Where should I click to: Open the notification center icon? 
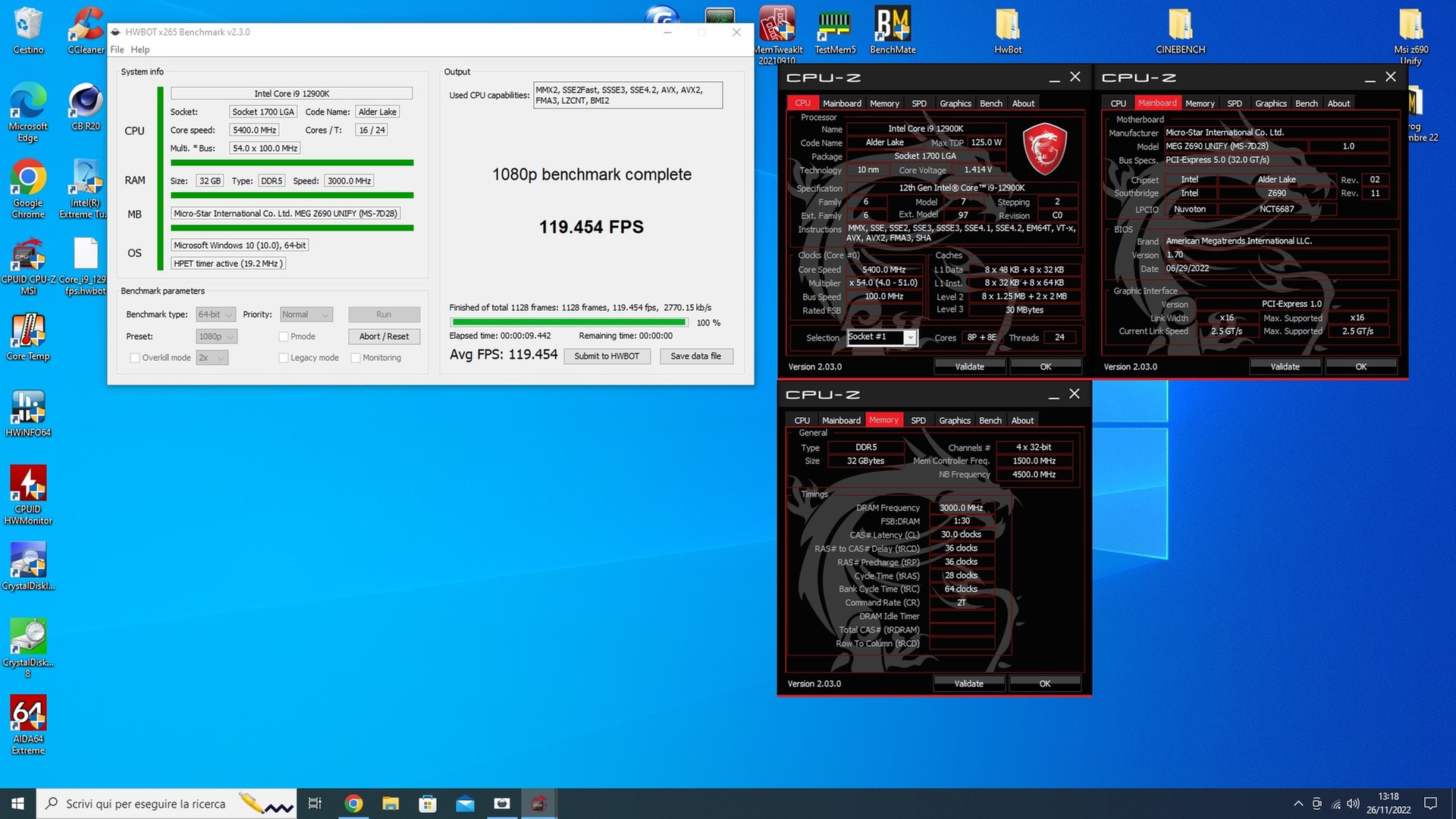(x=1430, y=804)
